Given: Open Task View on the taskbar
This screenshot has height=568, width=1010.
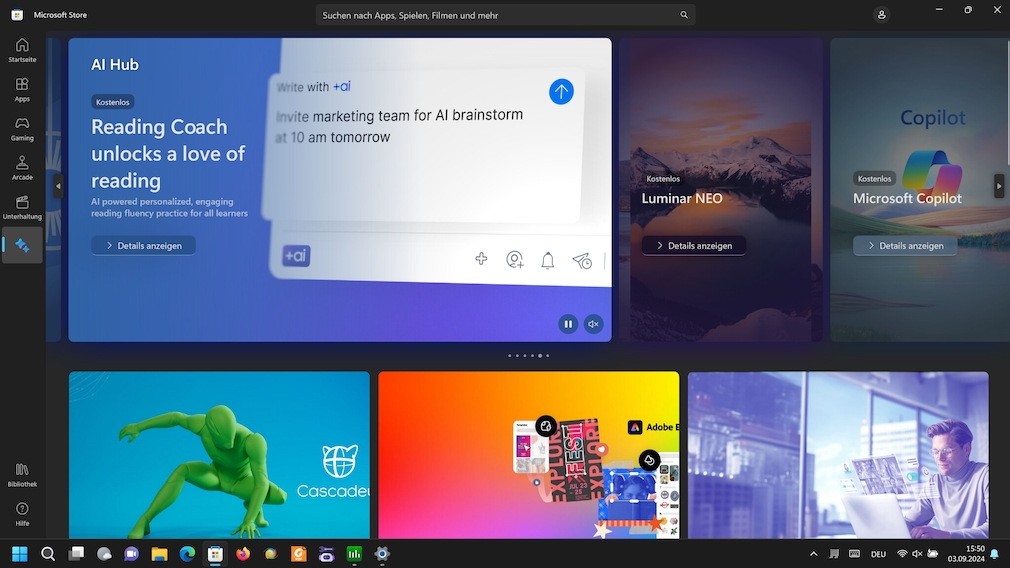Looking at the screenshot, I should 76,554.
